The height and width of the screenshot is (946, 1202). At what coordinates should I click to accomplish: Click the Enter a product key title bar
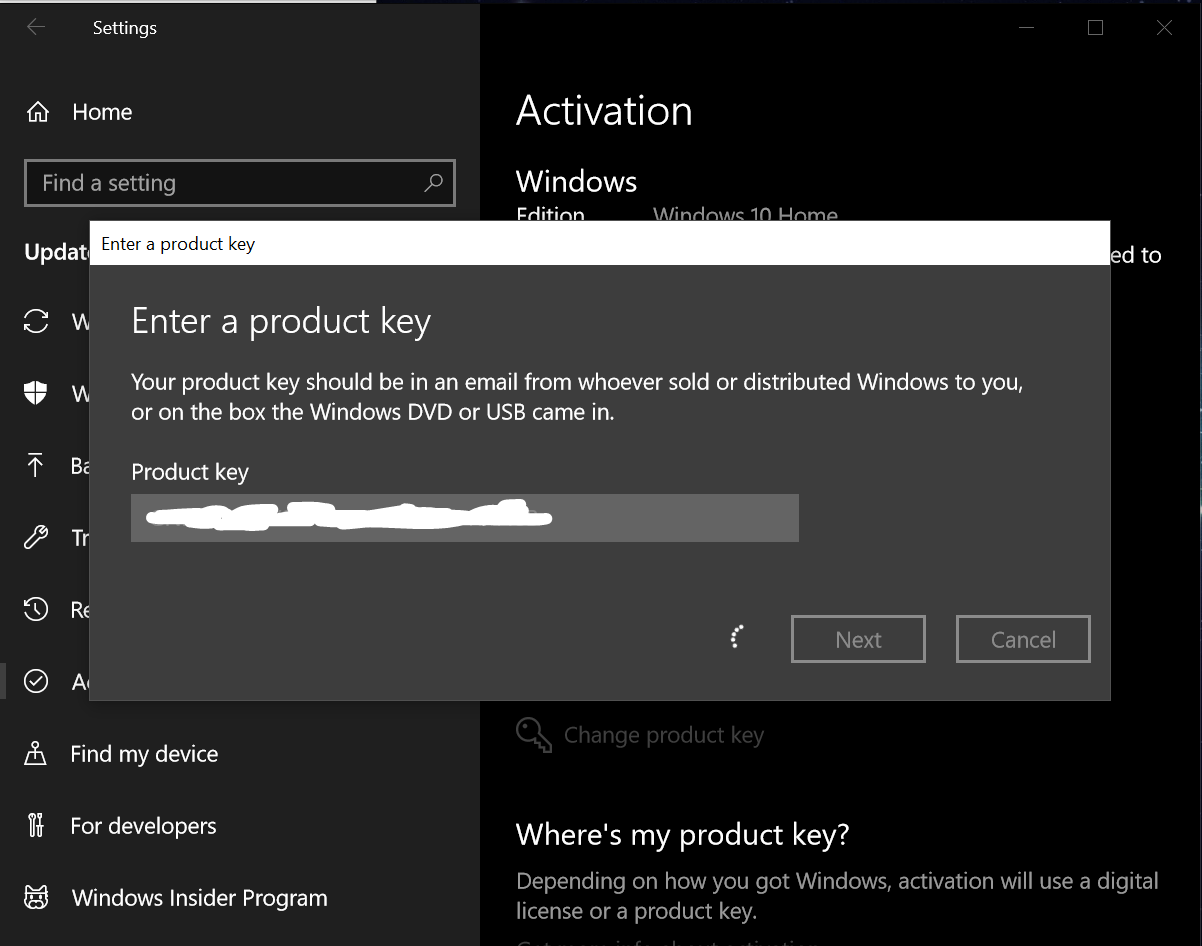(600, 244)
